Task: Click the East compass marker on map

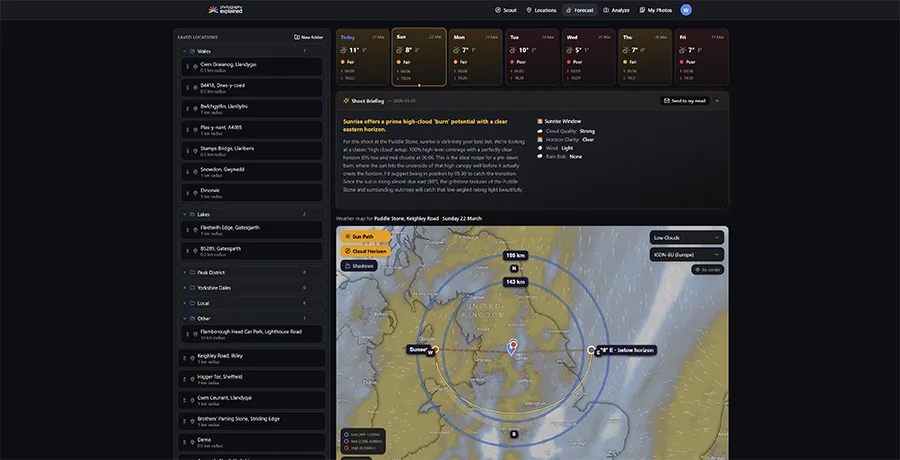Action: pos(597,351)
